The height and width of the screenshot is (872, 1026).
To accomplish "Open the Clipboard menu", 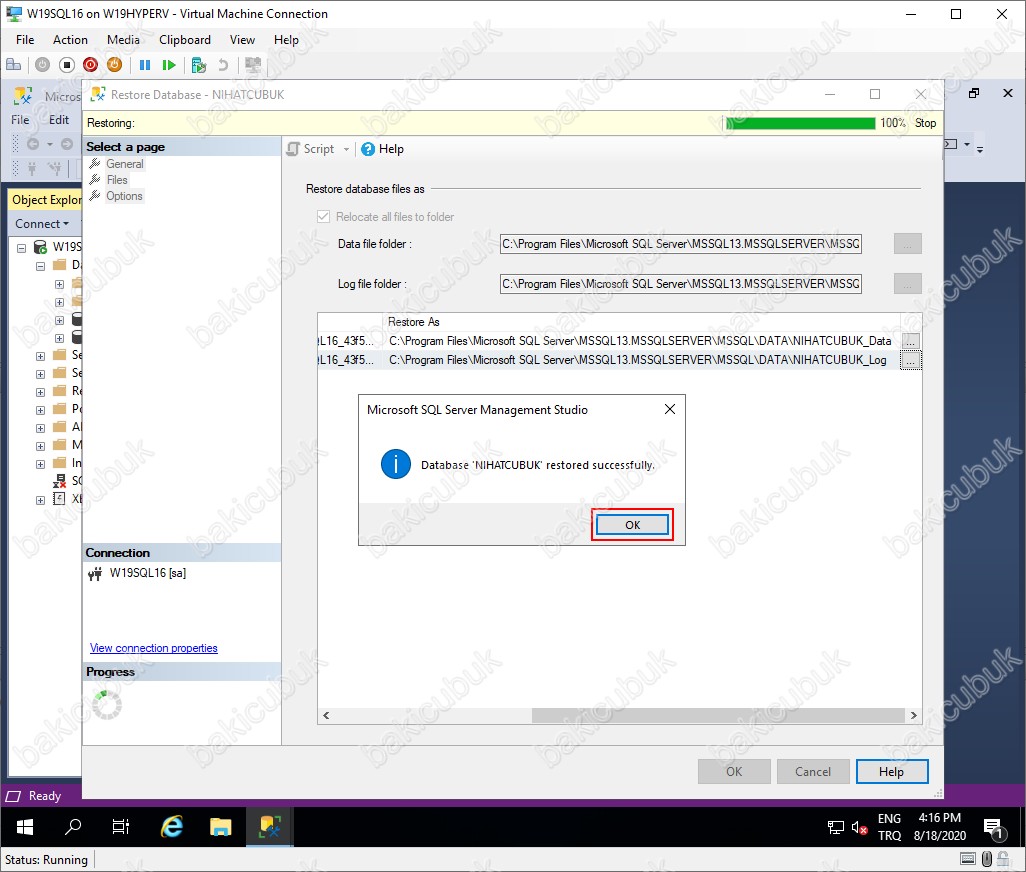I will point(185,40).
